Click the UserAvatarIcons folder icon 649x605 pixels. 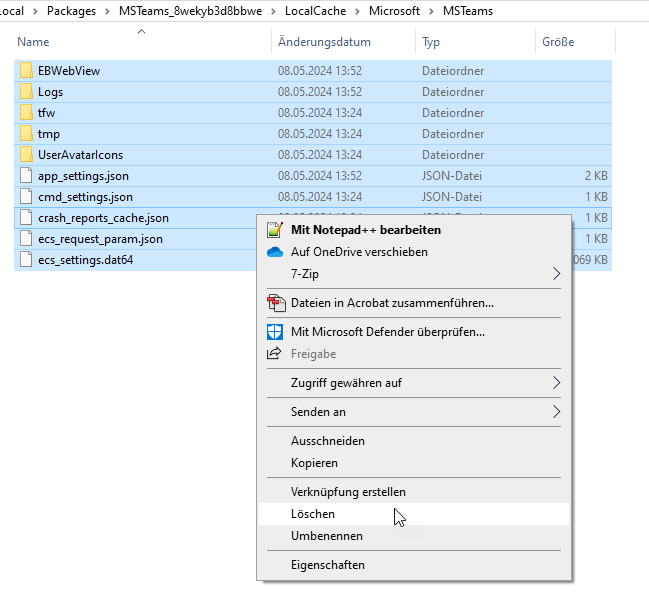point(26,155)
